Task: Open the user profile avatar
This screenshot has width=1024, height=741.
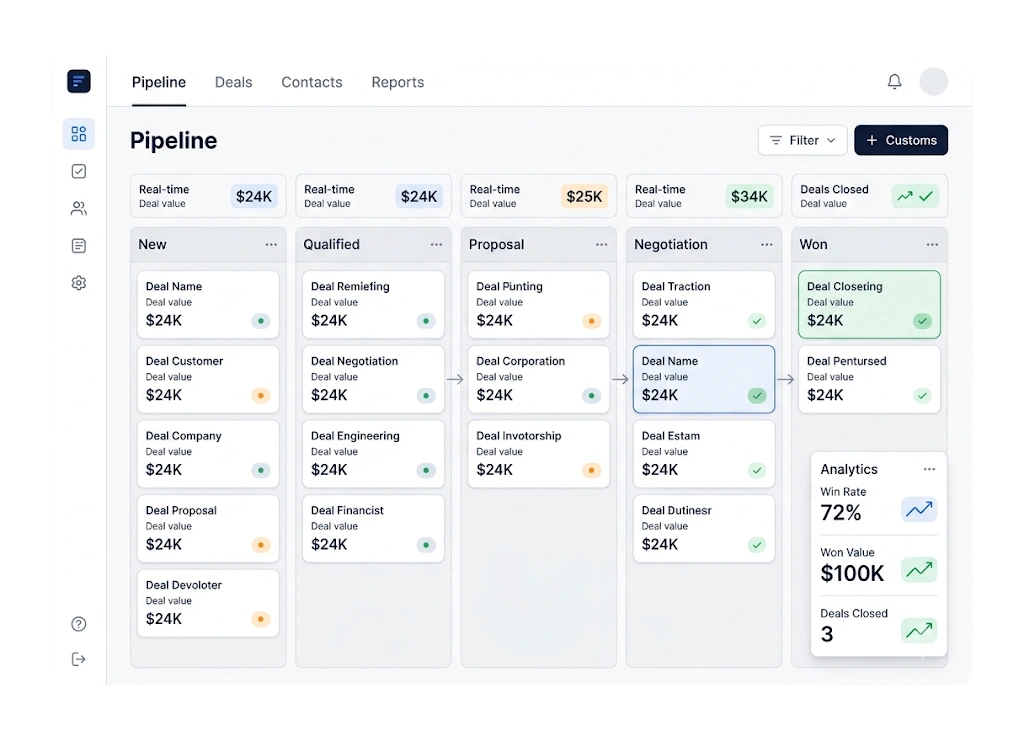Action: pos(933,82)
